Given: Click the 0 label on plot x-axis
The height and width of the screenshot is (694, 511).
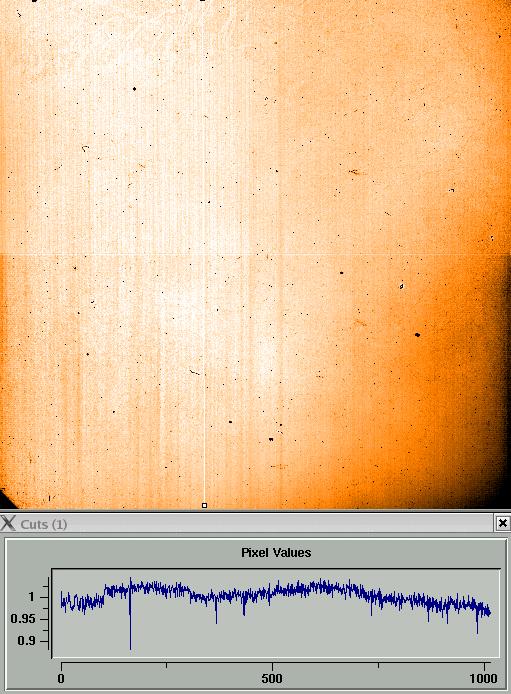Looking at the screenshot, I should [61, 679].
